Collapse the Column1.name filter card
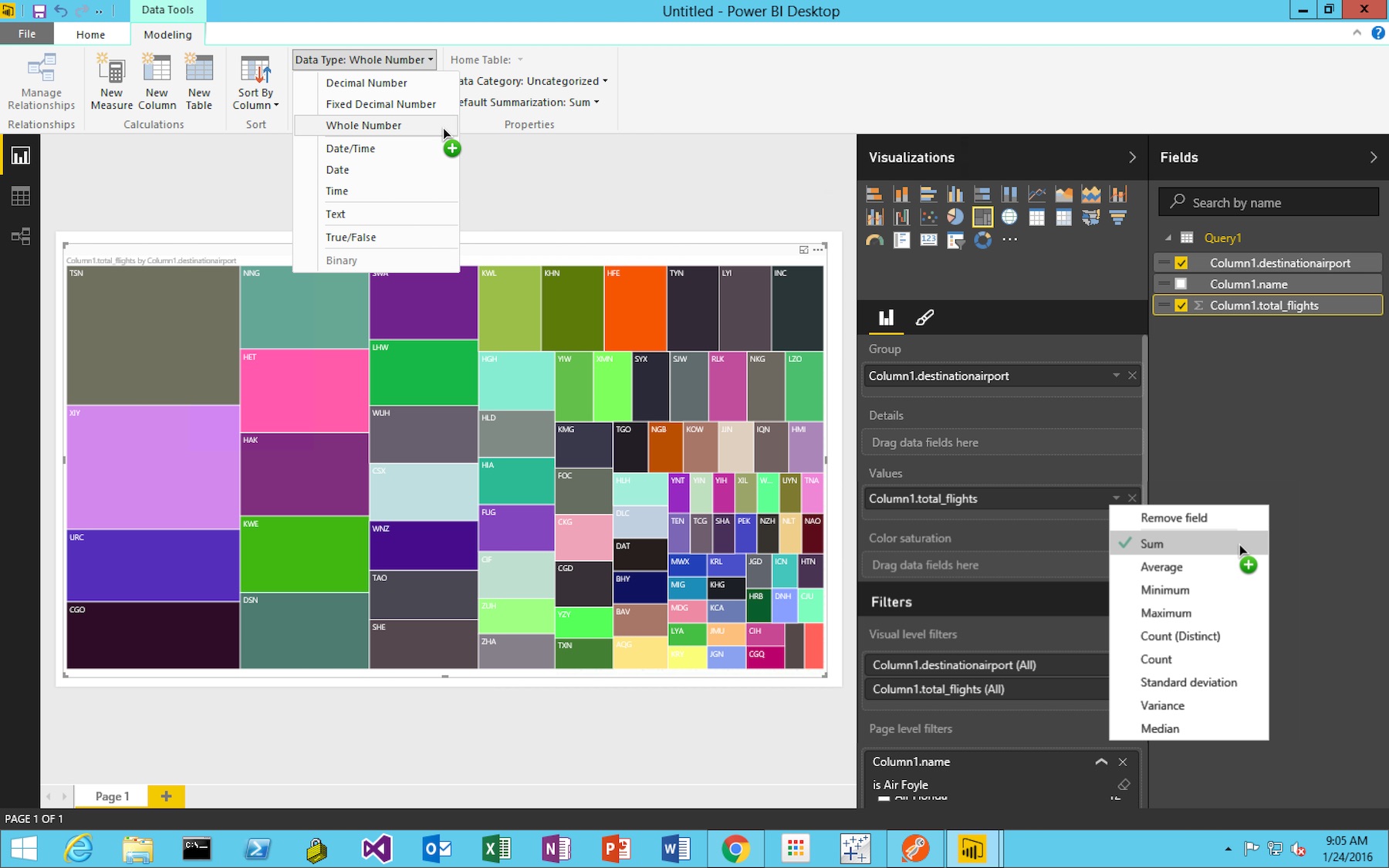 (x=1101, y=762)
